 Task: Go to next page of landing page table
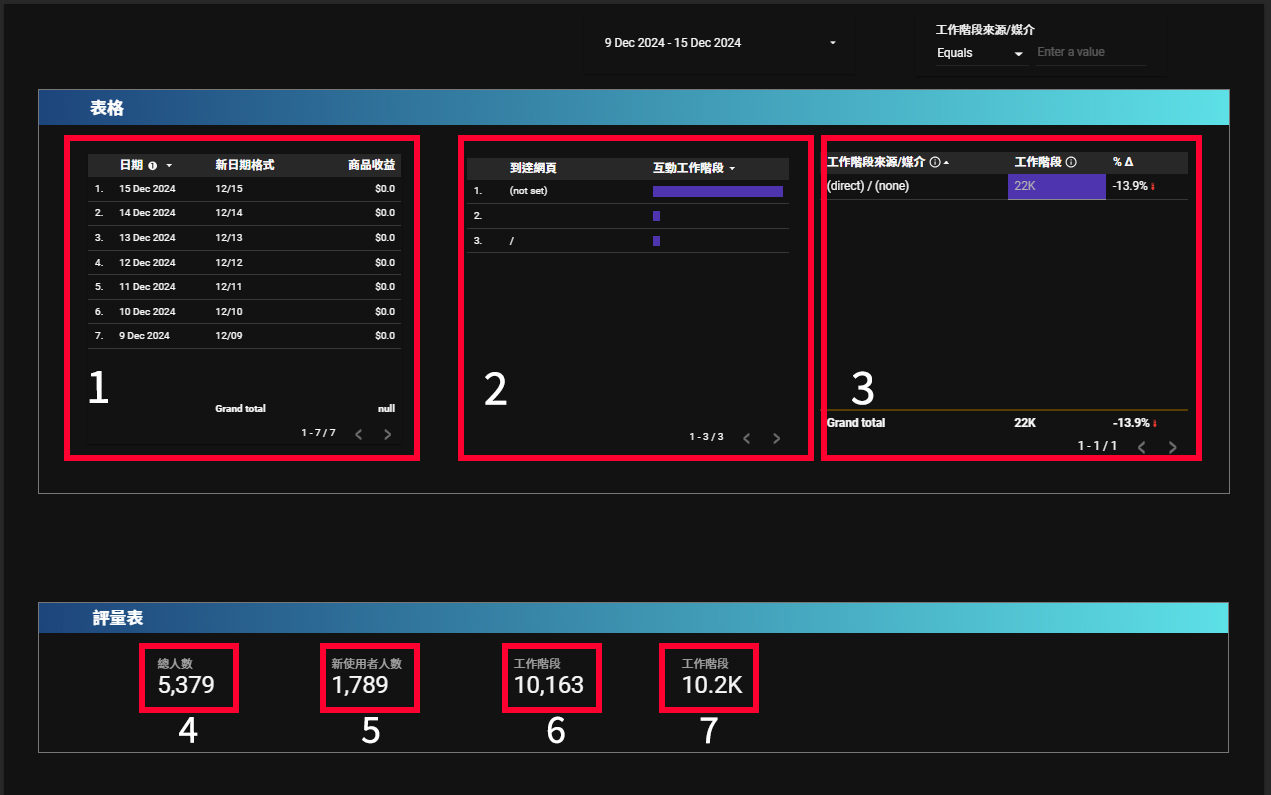click(776, 438)
